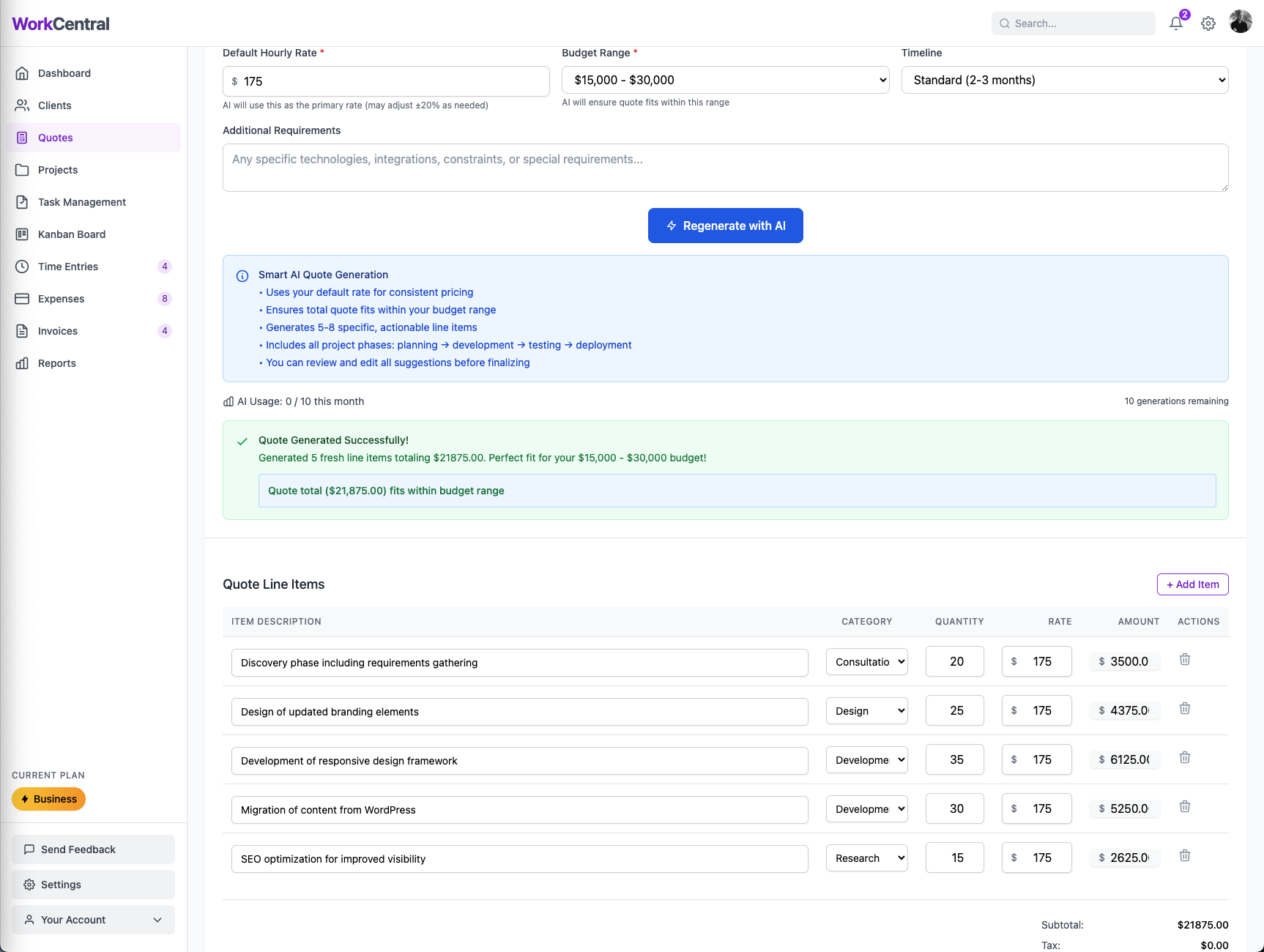The width and height of the screenshot is (1264, 952).
Task: Open Projects in sidebar
Action: (x=93, y=170)
